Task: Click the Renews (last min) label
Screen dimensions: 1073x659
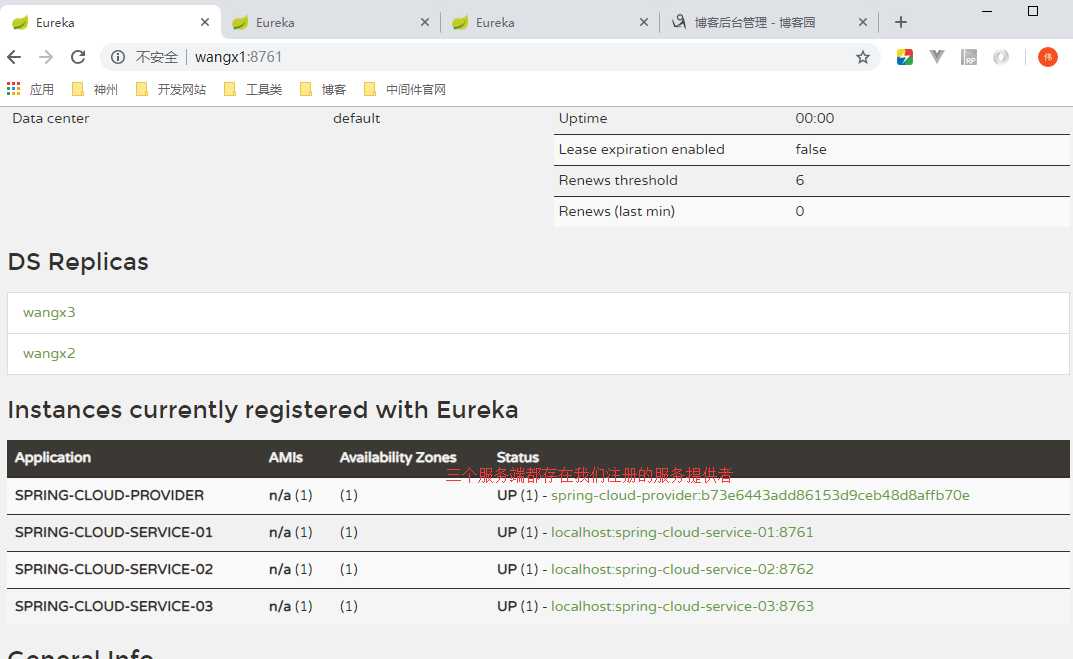Action: (x=617, y=211)
